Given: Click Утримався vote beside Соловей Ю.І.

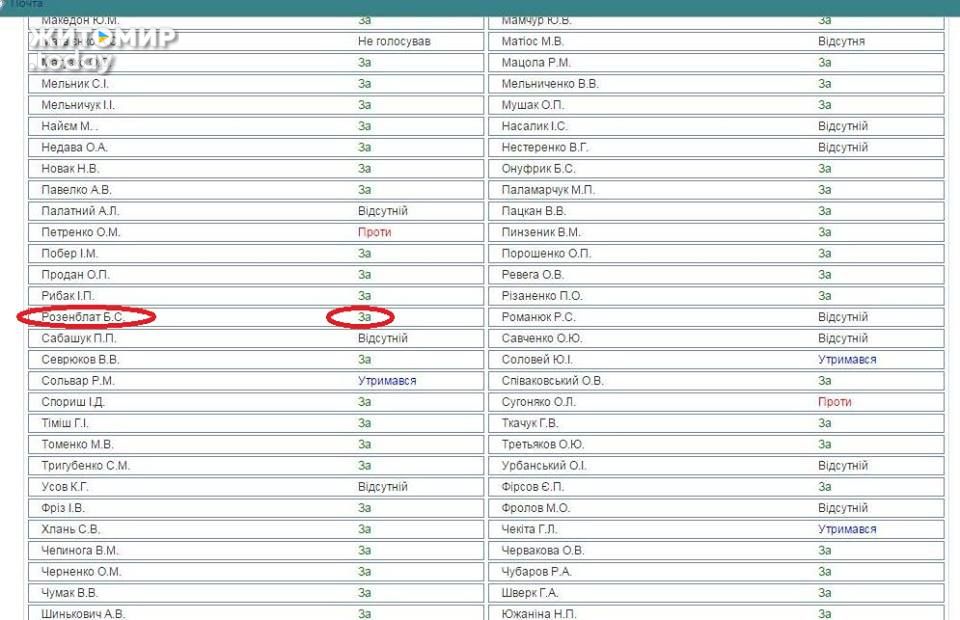Looking at the screenshot, I should pyautogui.click(x=847, y=360).
